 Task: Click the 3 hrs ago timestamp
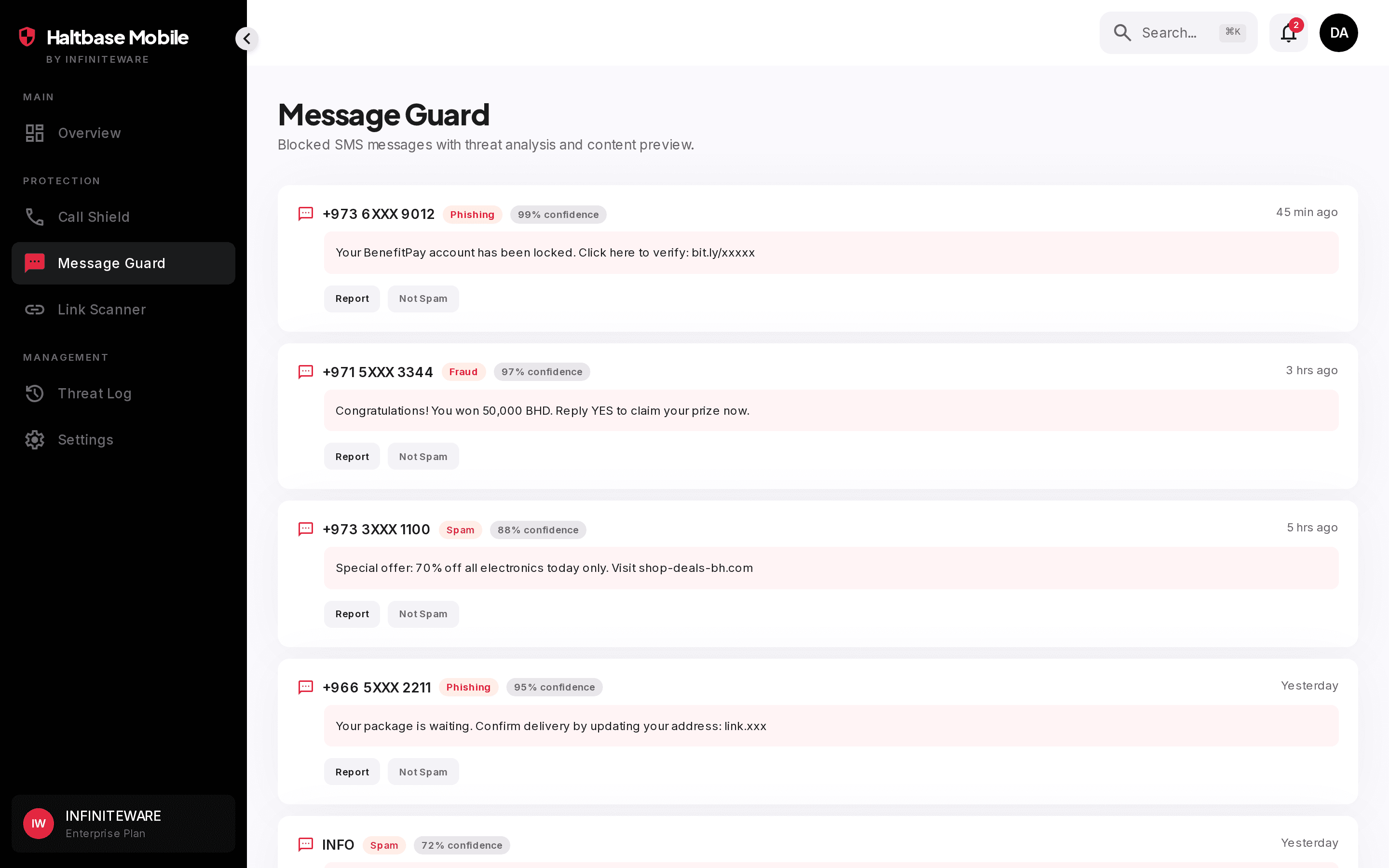(x=1311, y=370)
